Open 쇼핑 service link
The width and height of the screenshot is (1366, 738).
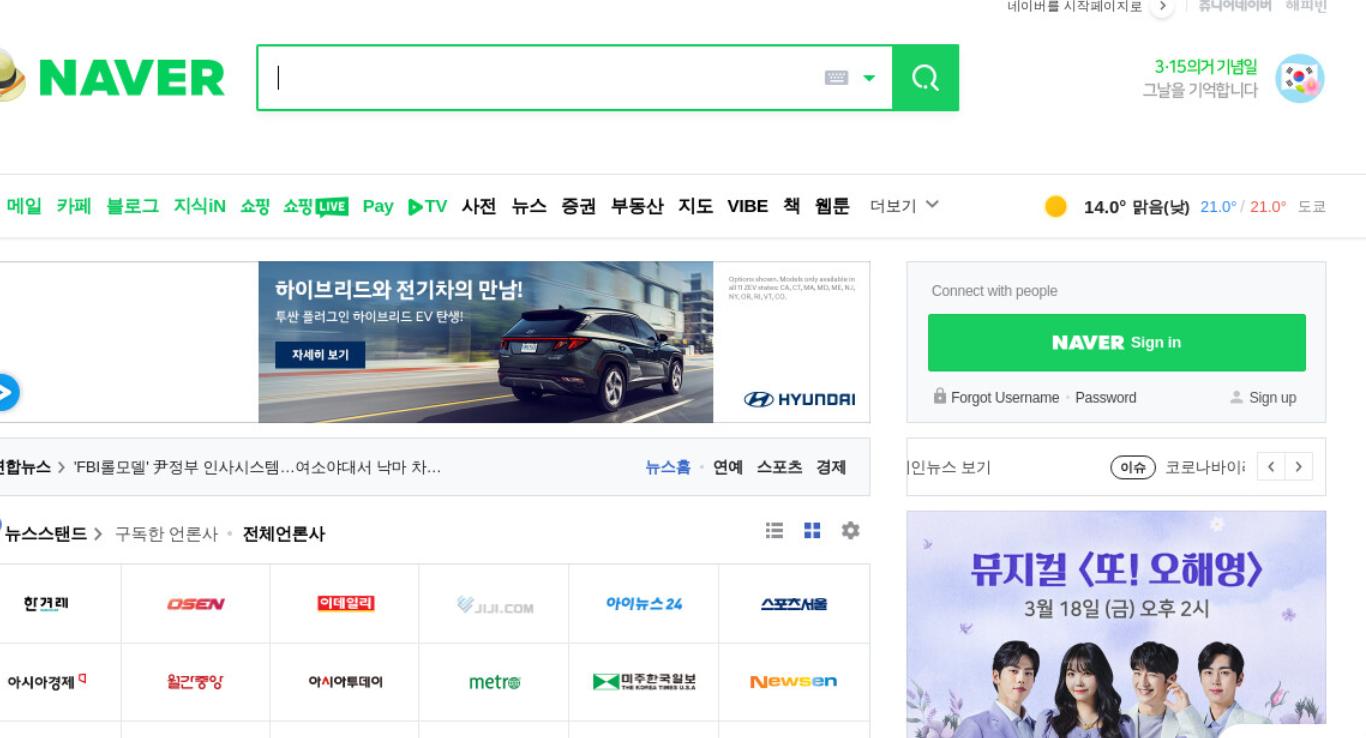[x=255, y=206]
